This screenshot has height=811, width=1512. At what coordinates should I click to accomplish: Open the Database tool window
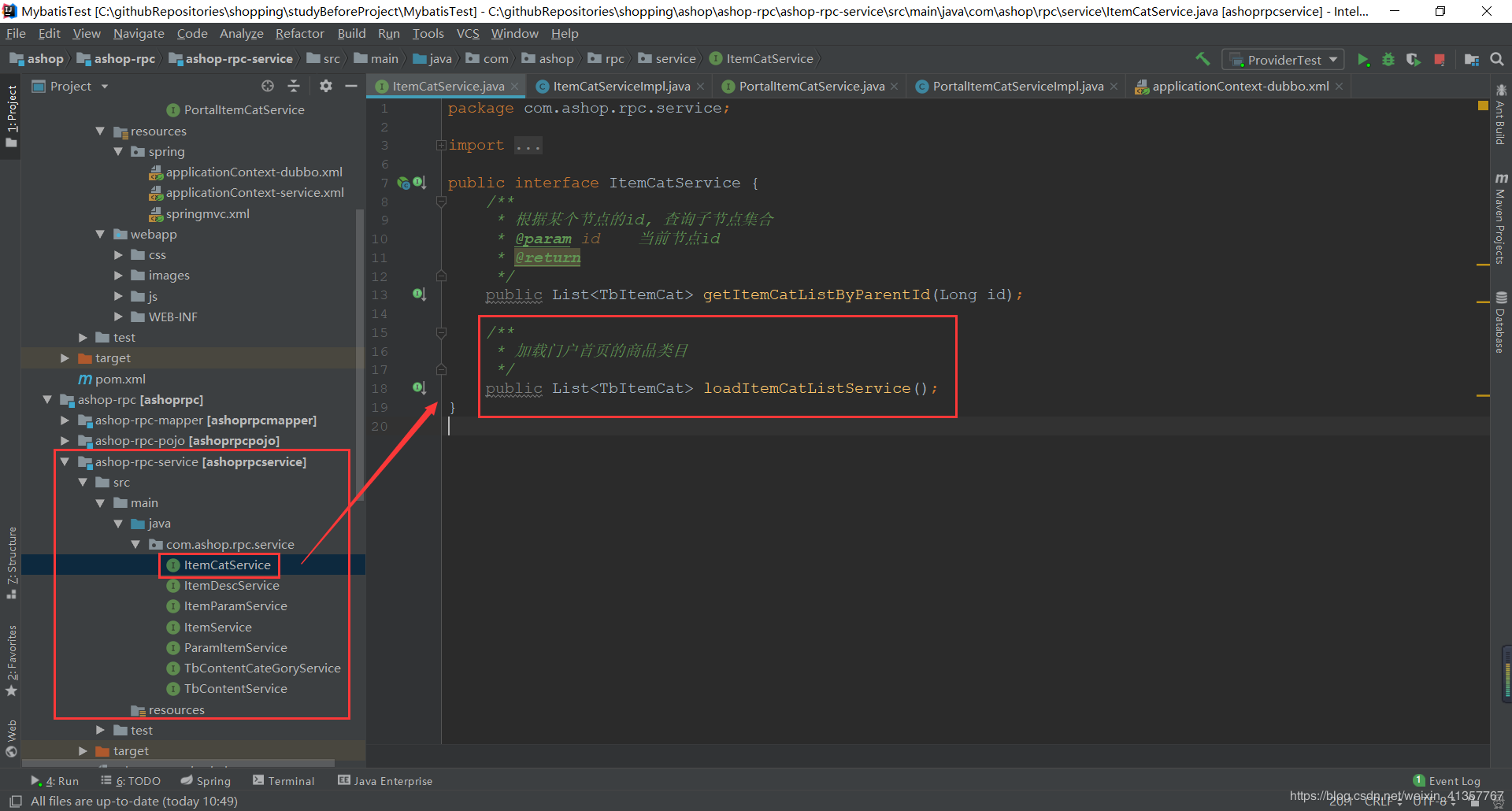(1500, 323)
